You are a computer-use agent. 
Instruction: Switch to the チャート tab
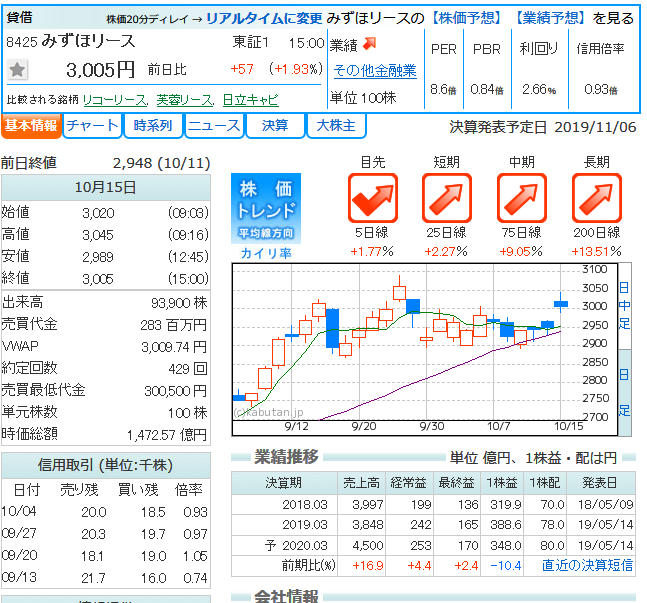(91, 126)
